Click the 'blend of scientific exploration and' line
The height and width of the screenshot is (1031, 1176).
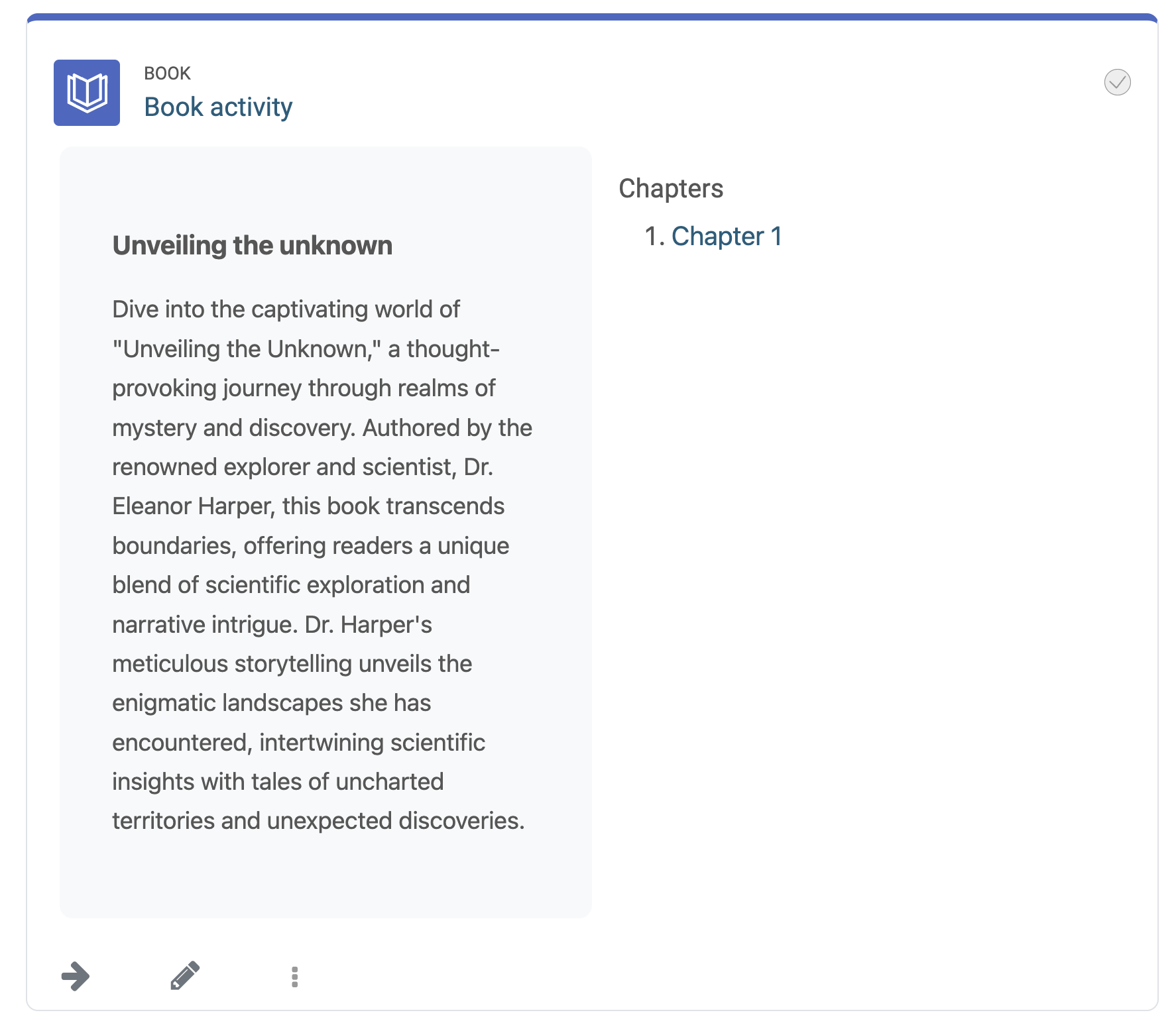click(291, 585)
